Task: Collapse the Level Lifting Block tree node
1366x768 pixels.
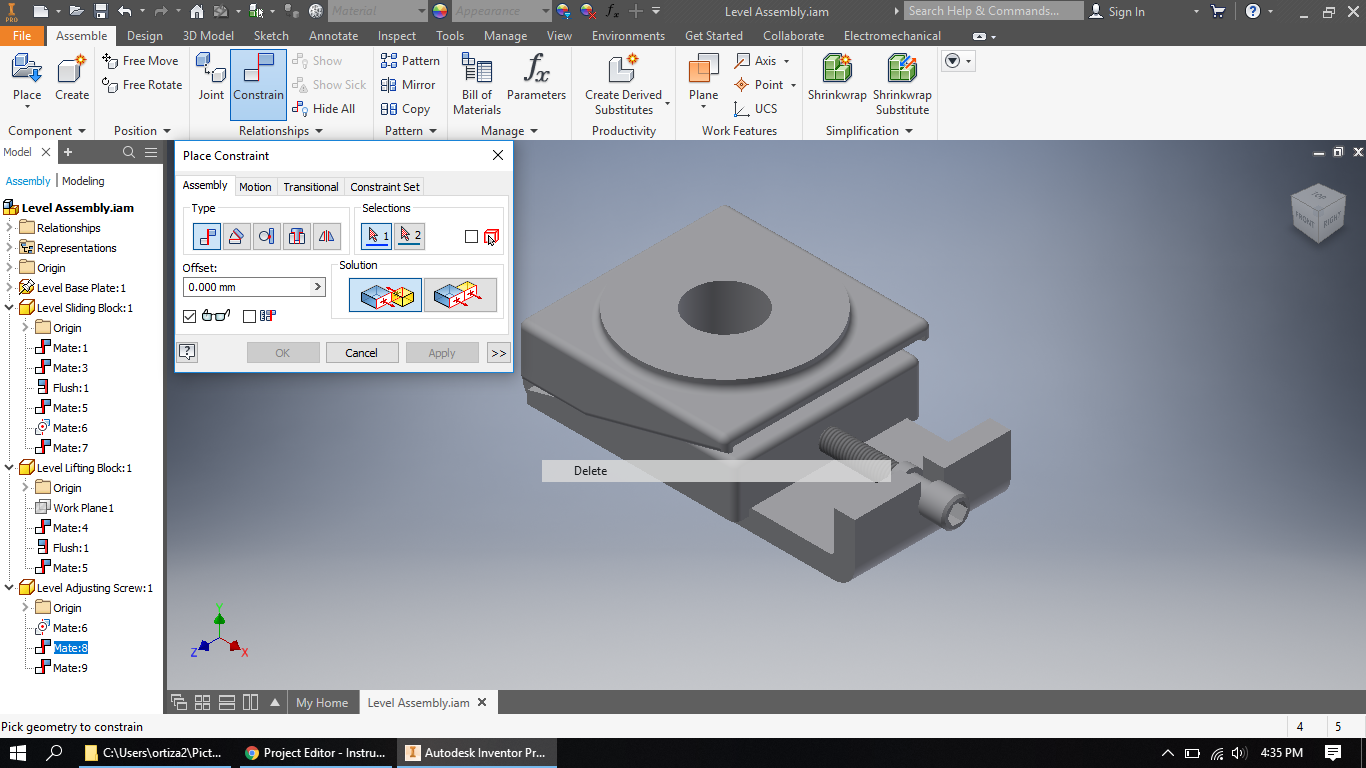Action: (x=8, y=467)
